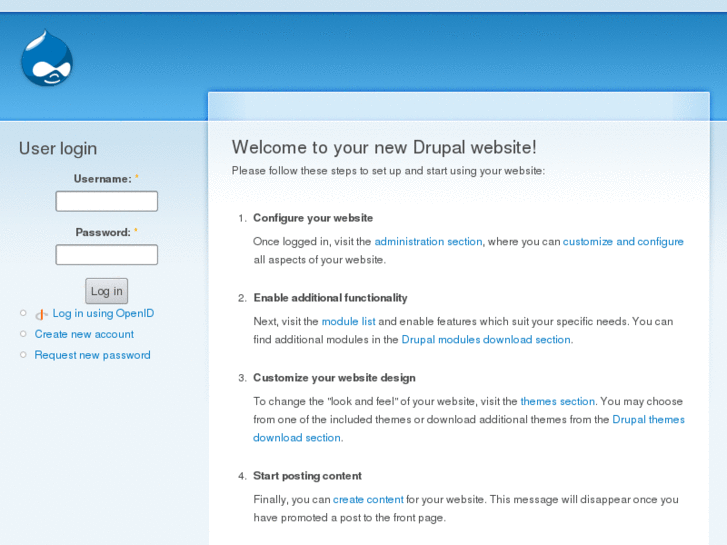This screenshot has height=545, width=727.
Task: Open Log in using OpenID link
Action: pyautogui.click(x=103, y=314)
